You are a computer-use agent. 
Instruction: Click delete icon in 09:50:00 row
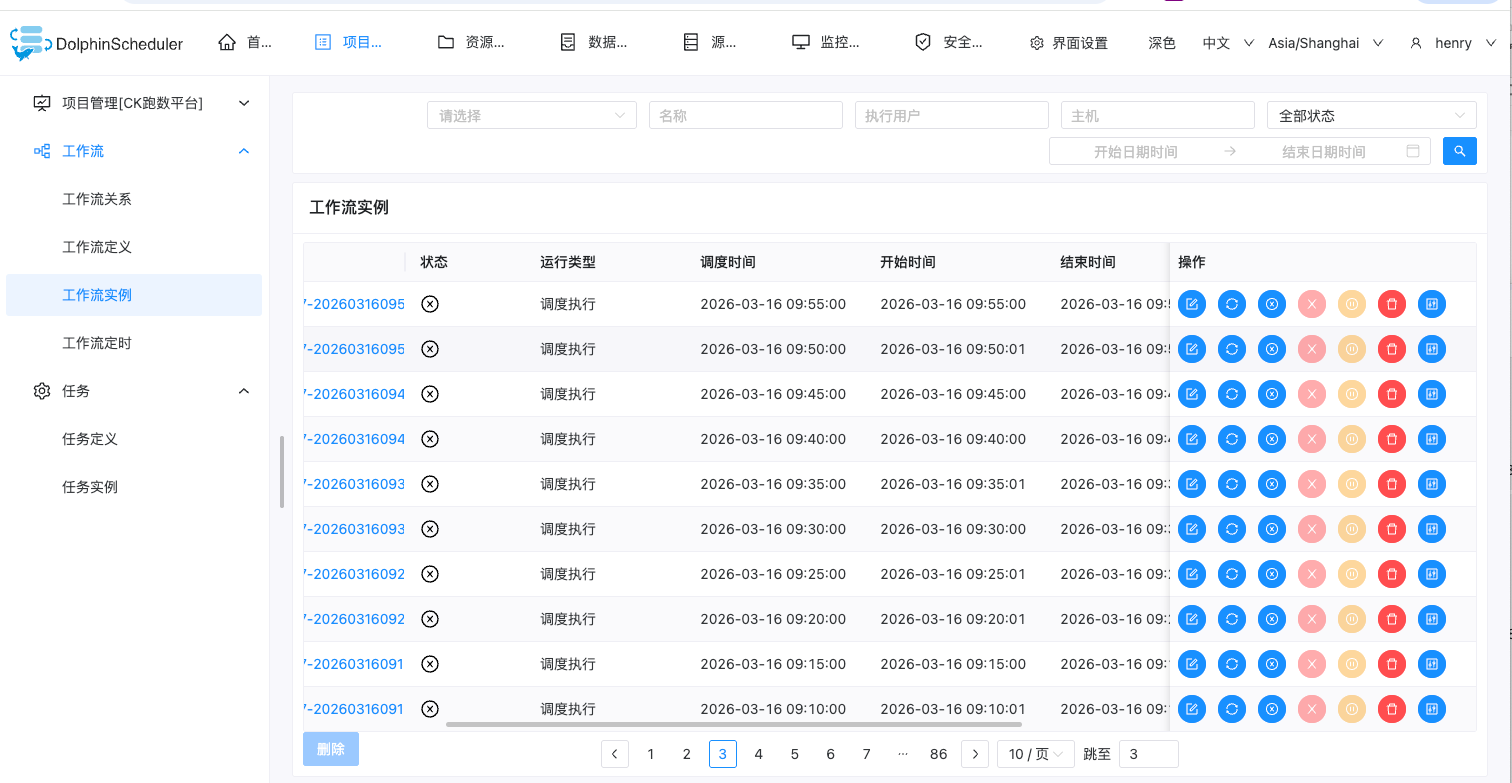1392,349
